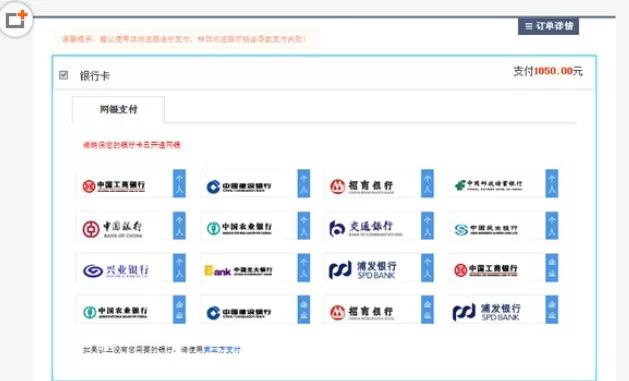Choose 中国农业银行 personal (个人) option
Viewport: 629px width, 381px height.
pyautogui.click(x=255, y=226)
